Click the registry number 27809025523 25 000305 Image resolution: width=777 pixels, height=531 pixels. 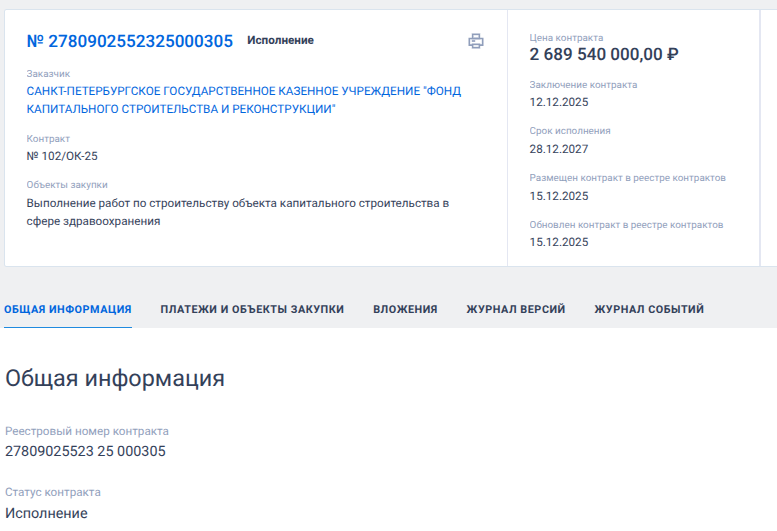85,451
